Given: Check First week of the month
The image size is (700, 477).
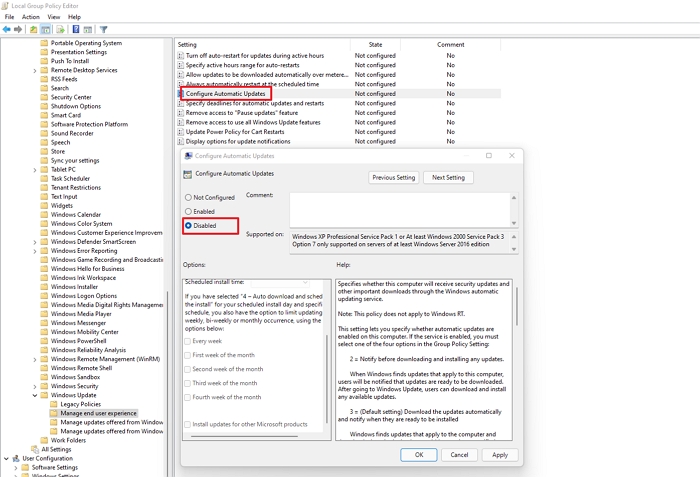Looking at the screenshot, I should pyautogui.click(x=188, y=356).
